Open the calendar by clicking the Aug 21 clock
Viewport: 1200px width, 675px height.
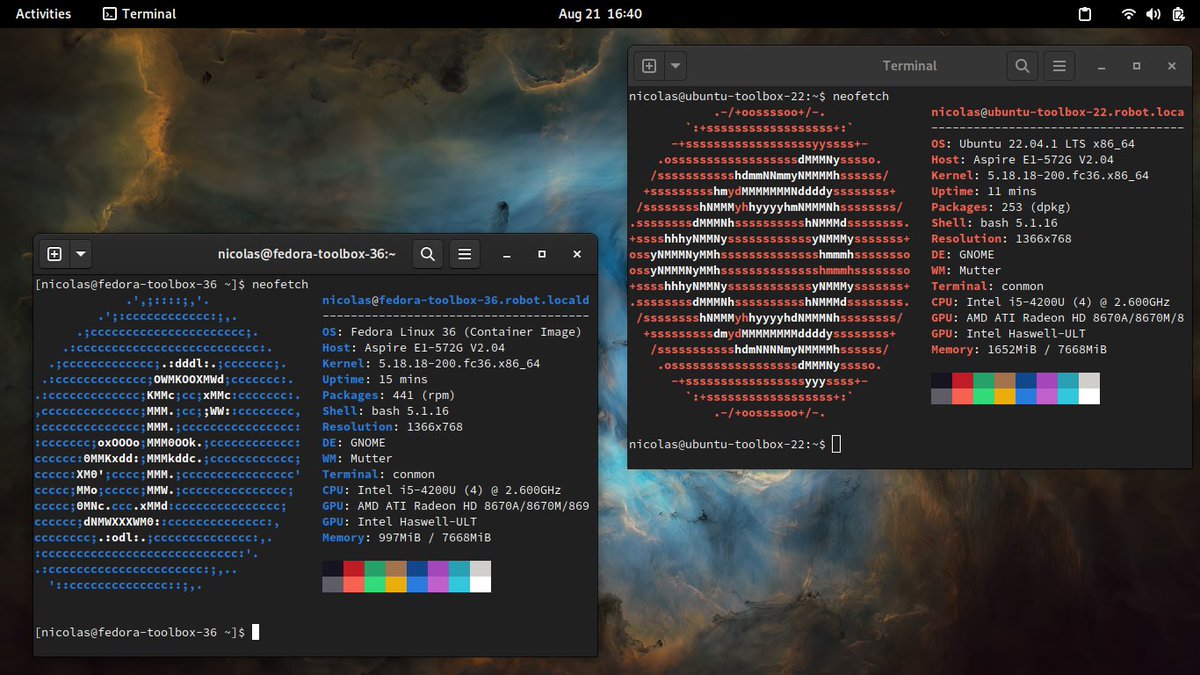600,14
